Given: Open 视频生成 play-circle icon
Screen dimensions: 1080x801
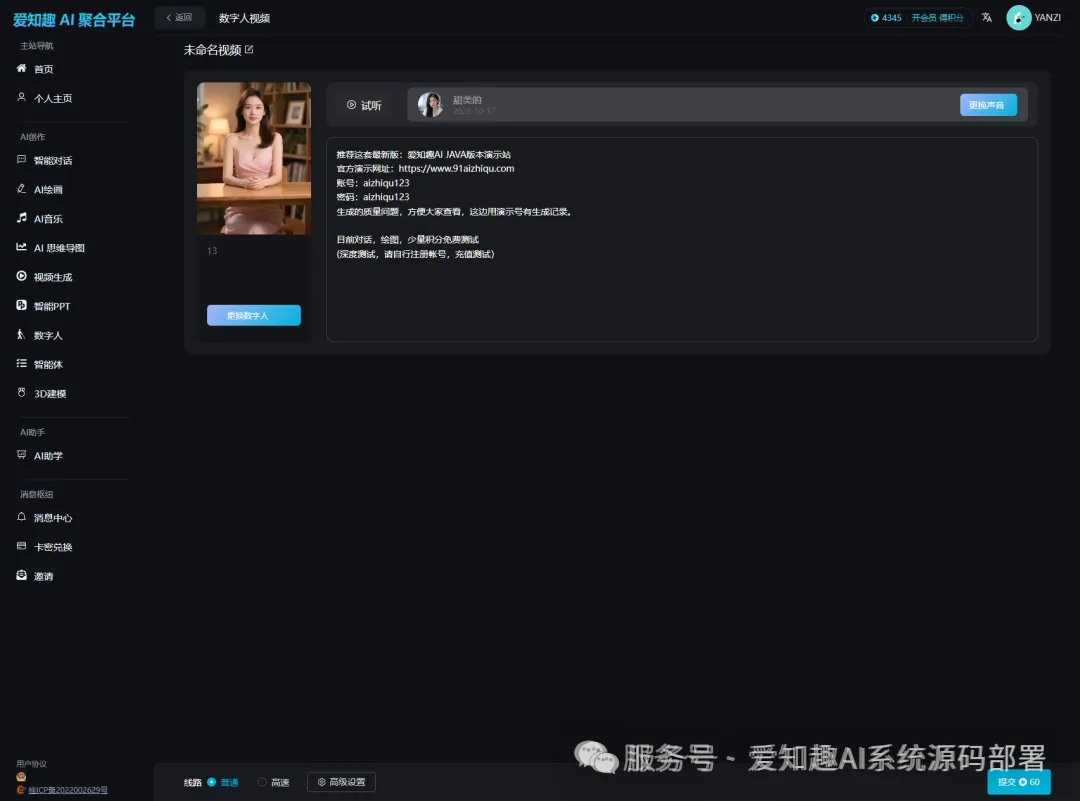Looking at the screenshot, I should pyautogui.click(x=21, y=275).
